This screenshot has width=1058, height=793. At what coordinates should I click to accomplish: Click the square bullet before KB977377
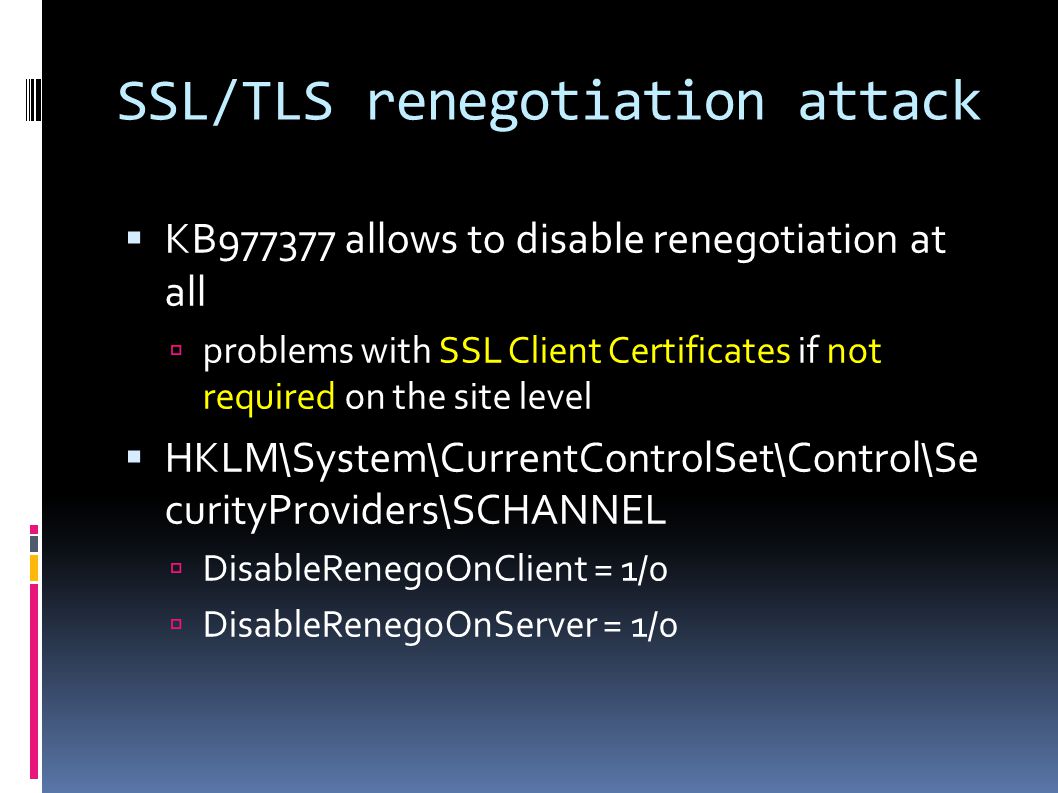tap(134, 238)
